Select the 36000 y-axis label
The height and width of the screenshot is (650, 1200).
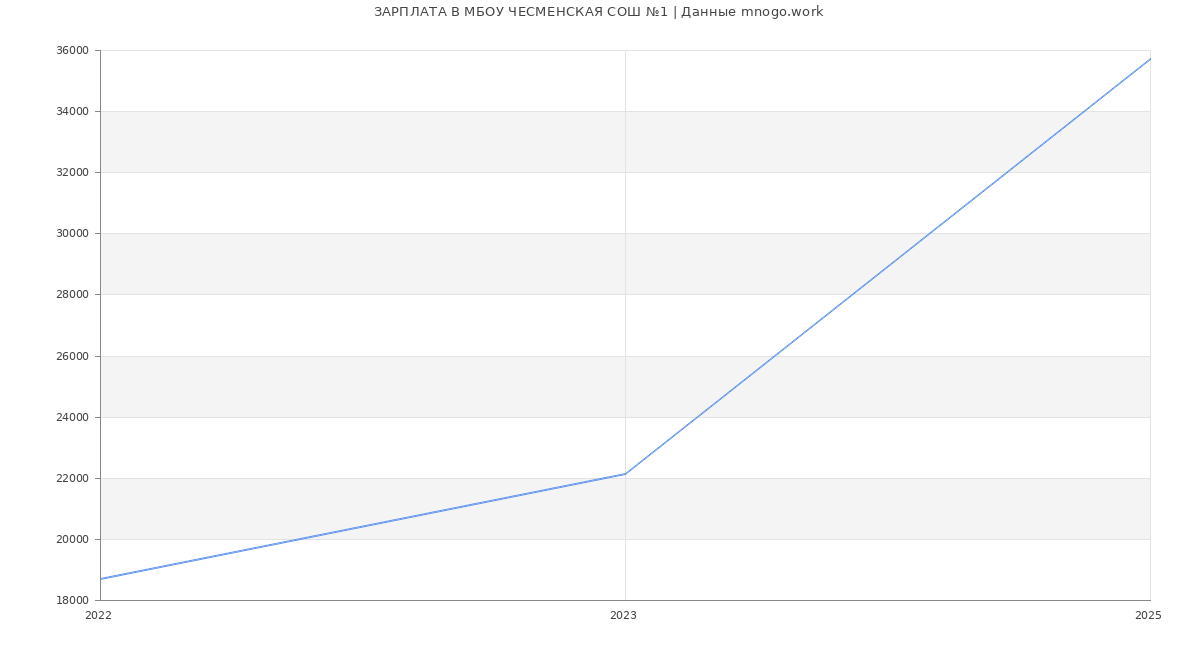pos(73,50)
